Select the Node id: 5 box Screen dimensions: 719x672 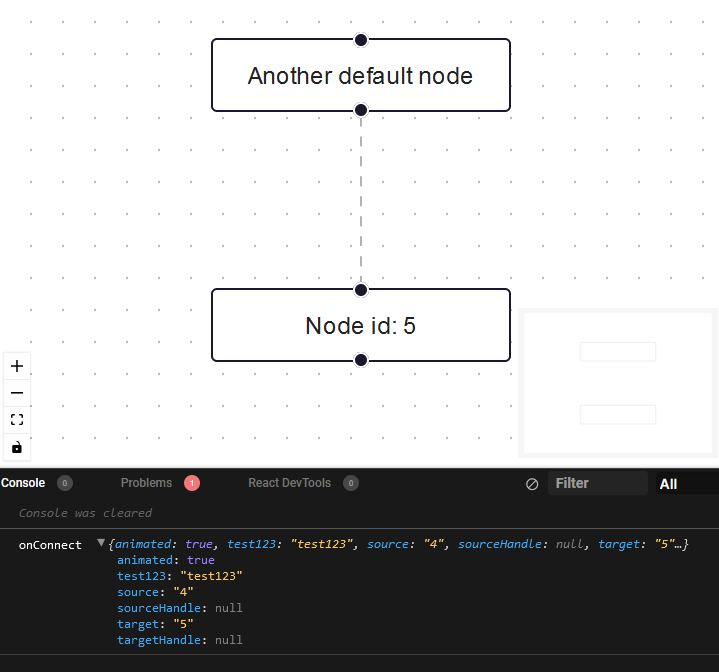(x=361, y=325)
